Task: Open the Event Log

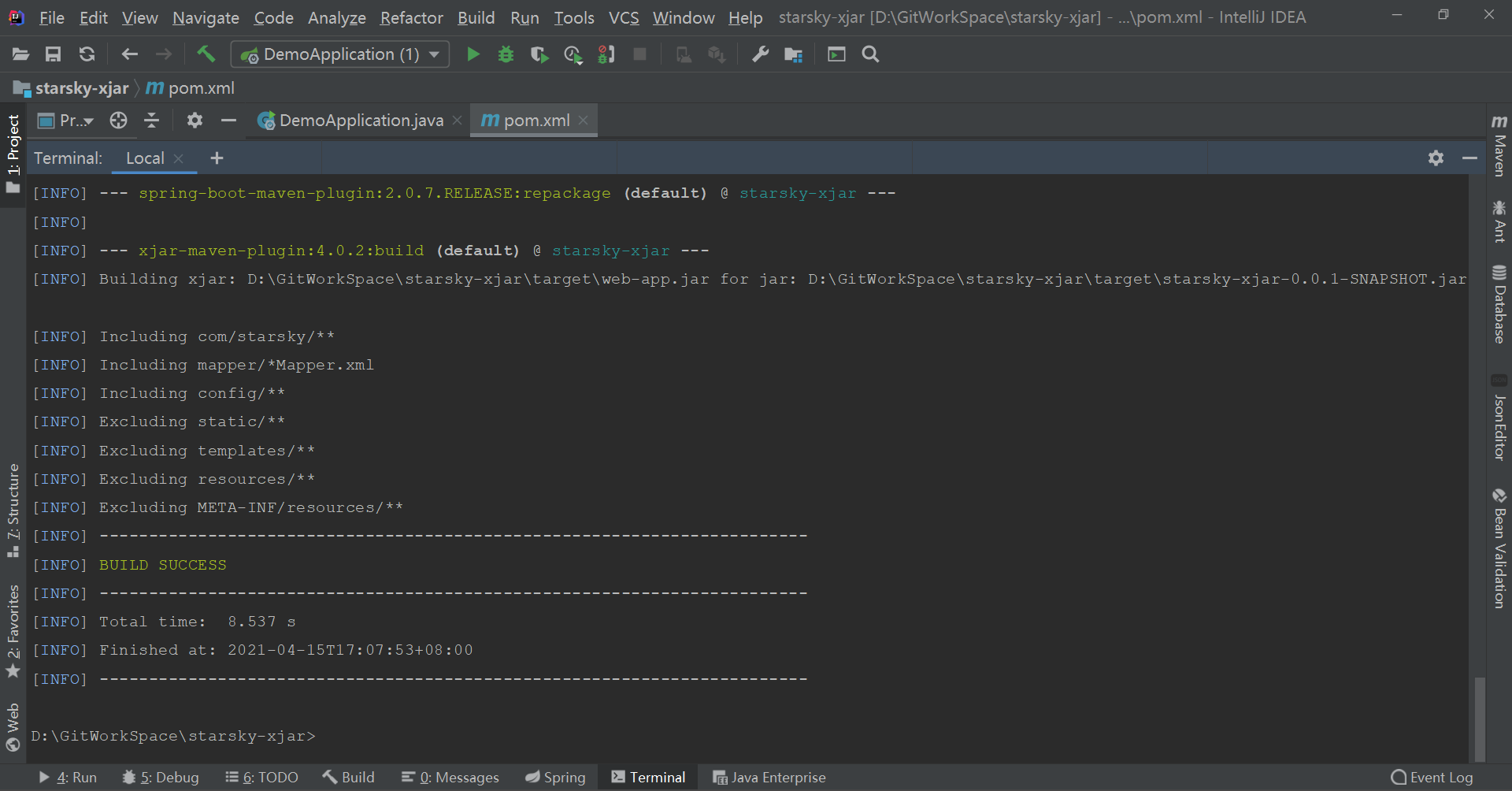Action: [x=1432, y=778]
